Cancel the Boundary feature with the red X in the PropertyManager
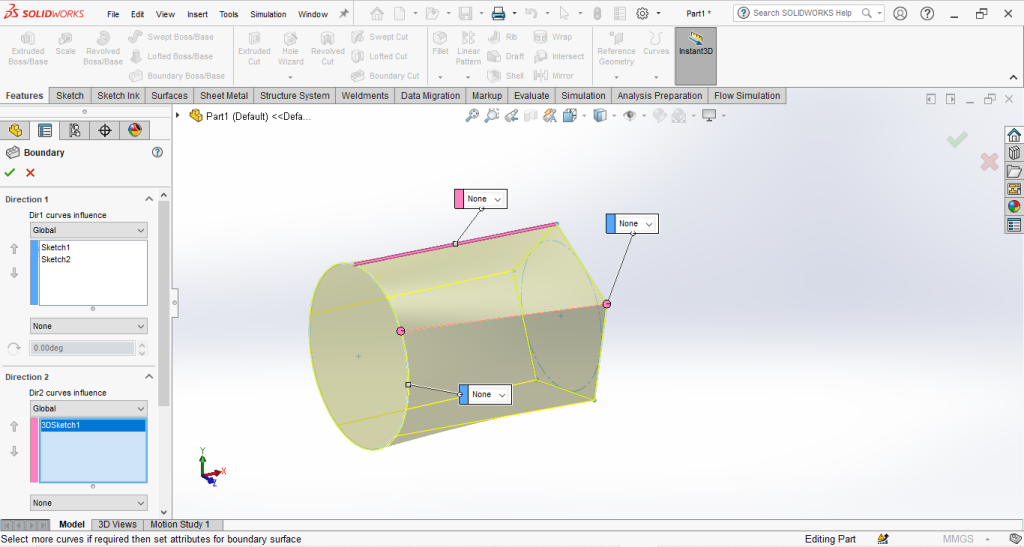The image size is (1024, 547). pos(30,173)
